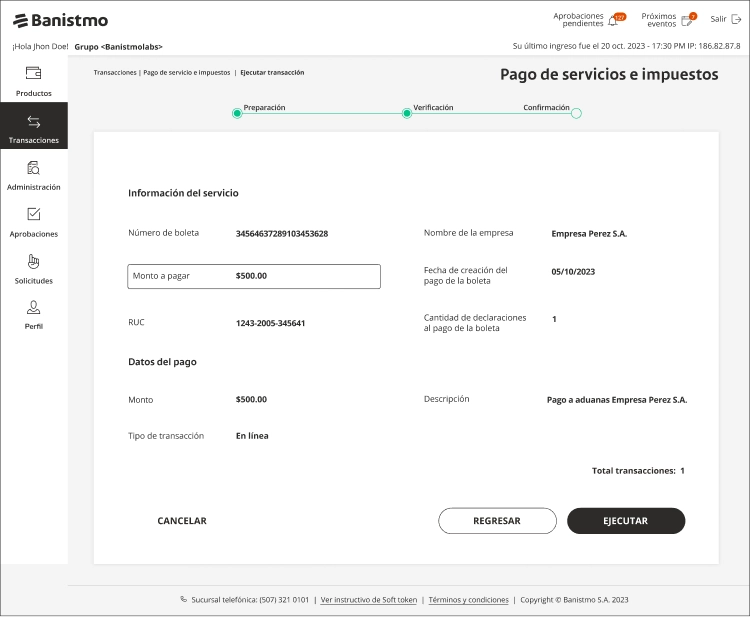Open Productos wallet icon in sidebar
This screenshot has width=750, height=617.
point(33,73)
